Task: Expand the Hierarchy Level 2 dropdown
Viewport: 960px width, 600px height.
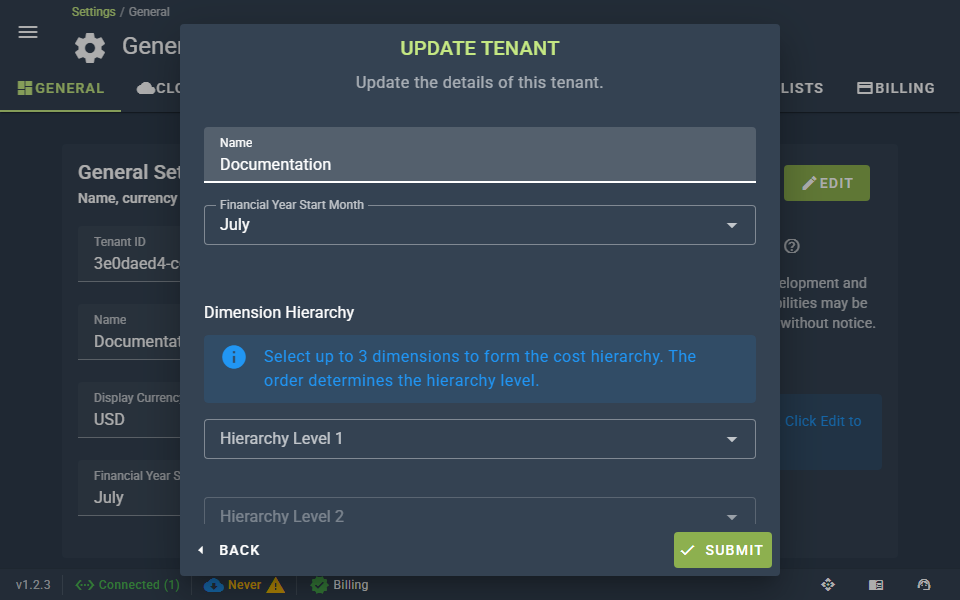Action: click(x=479, y=511)
